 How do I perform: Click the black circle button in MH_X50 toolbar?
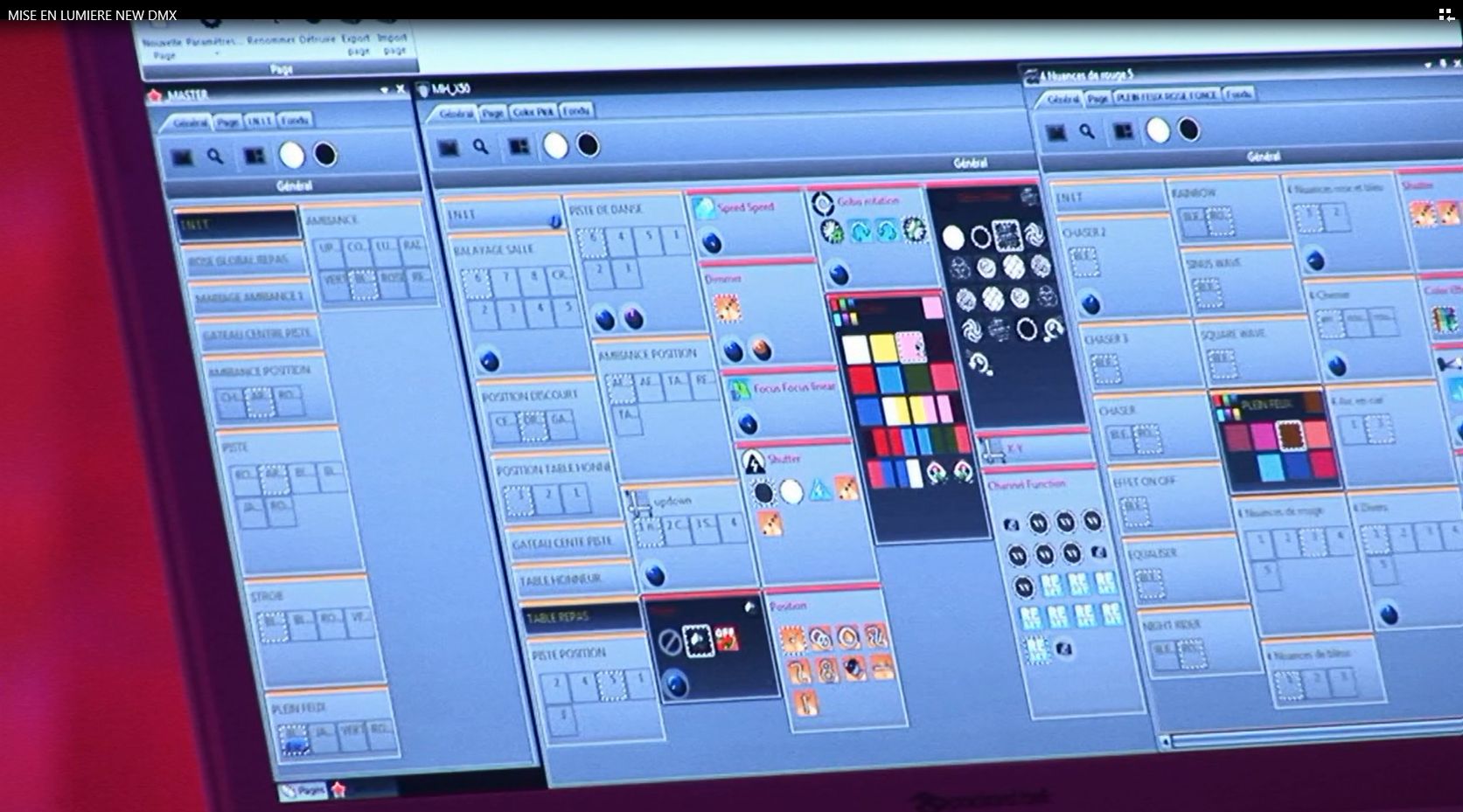(x=589, y=145)
